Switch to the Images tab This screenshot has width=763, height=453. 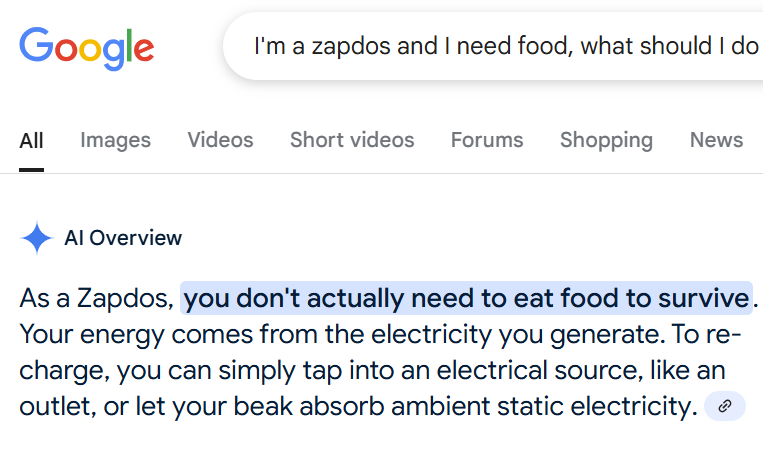pos(115,140)
